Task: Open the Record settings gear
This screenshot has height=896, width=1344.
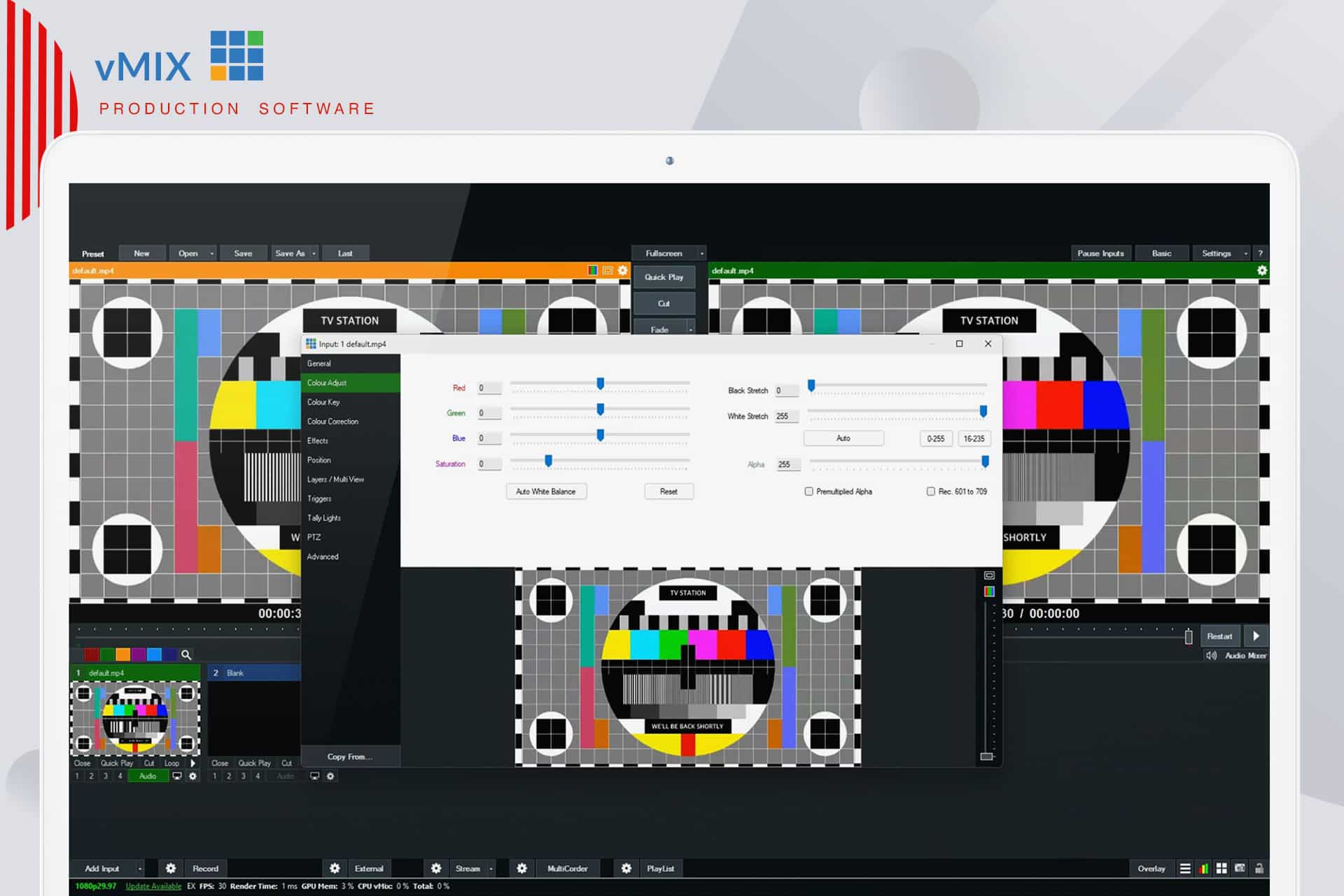Action: [x=171, y=868]
